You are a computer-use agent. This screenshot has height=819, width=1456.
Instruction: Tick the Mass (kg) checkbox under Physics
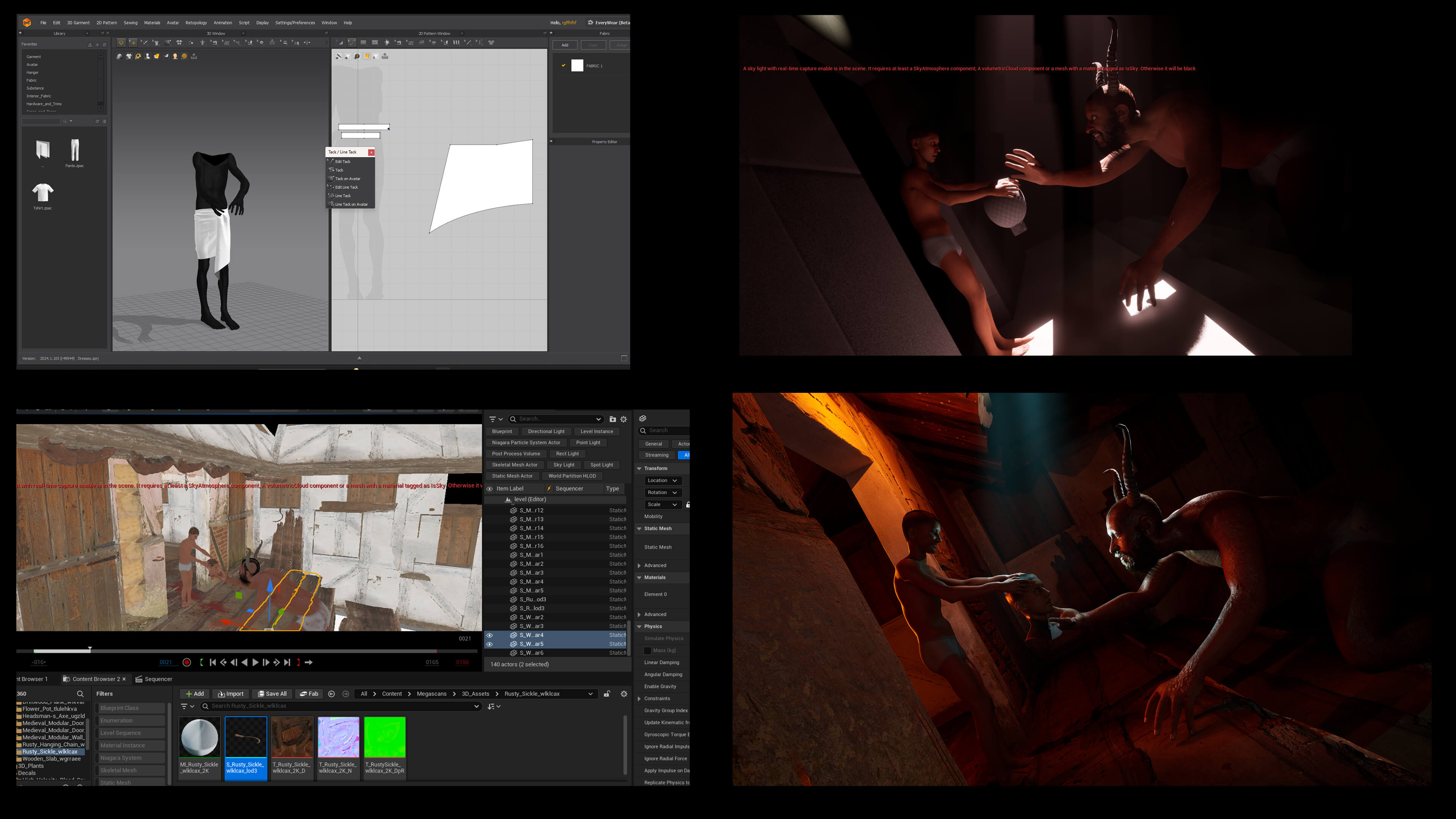pos(648,651)
